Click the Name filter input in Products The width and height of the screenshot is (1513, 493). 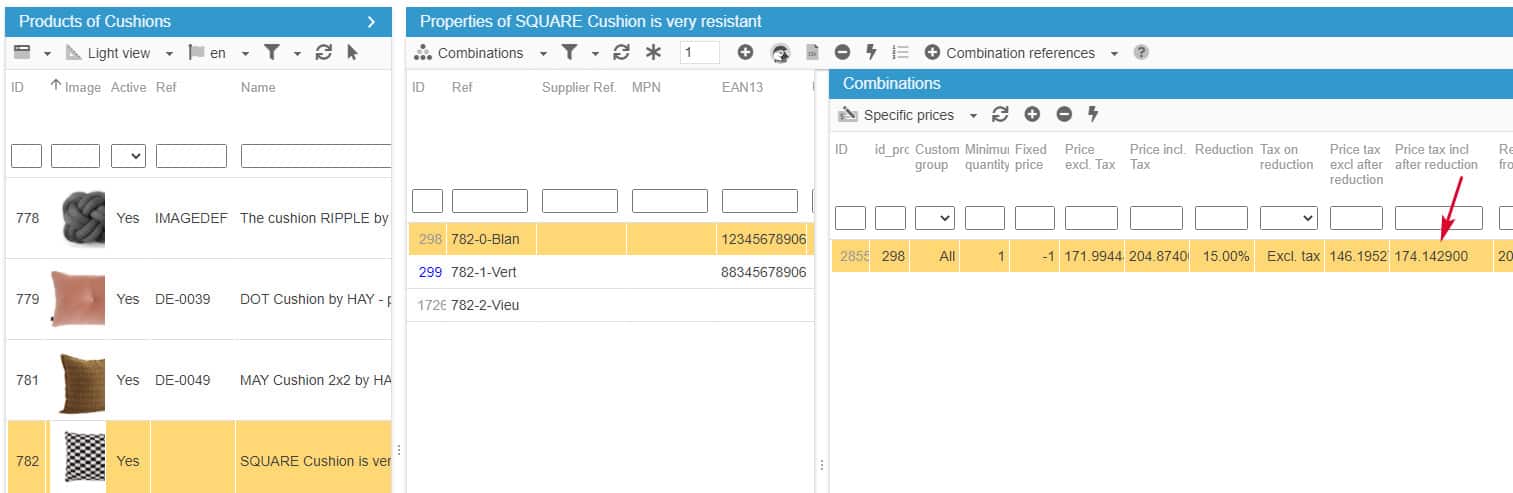click(x=315, y=156)
